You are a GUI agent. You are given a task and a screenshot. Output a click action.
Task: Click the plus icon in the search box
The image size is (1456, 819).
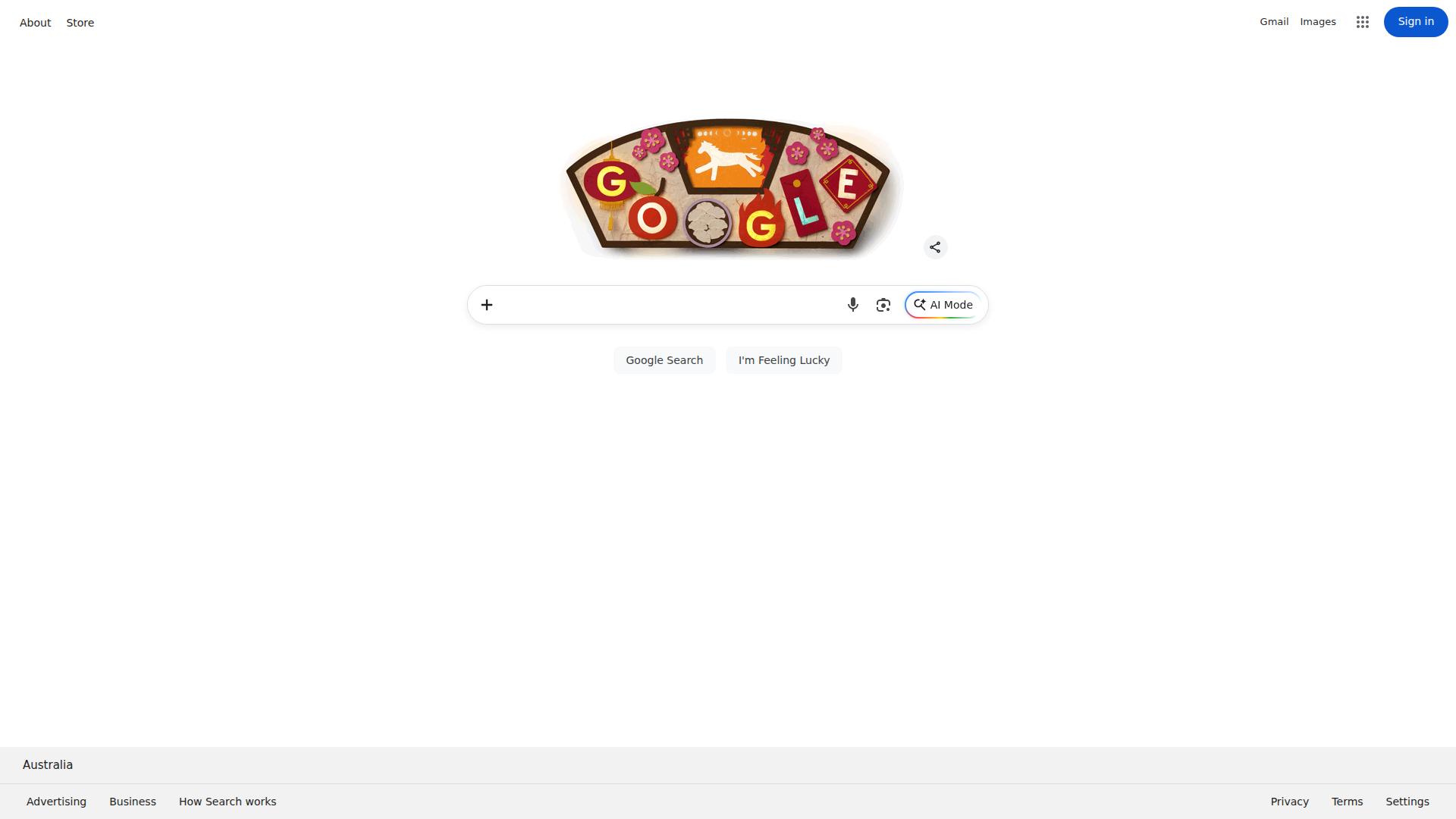(487, 305)
